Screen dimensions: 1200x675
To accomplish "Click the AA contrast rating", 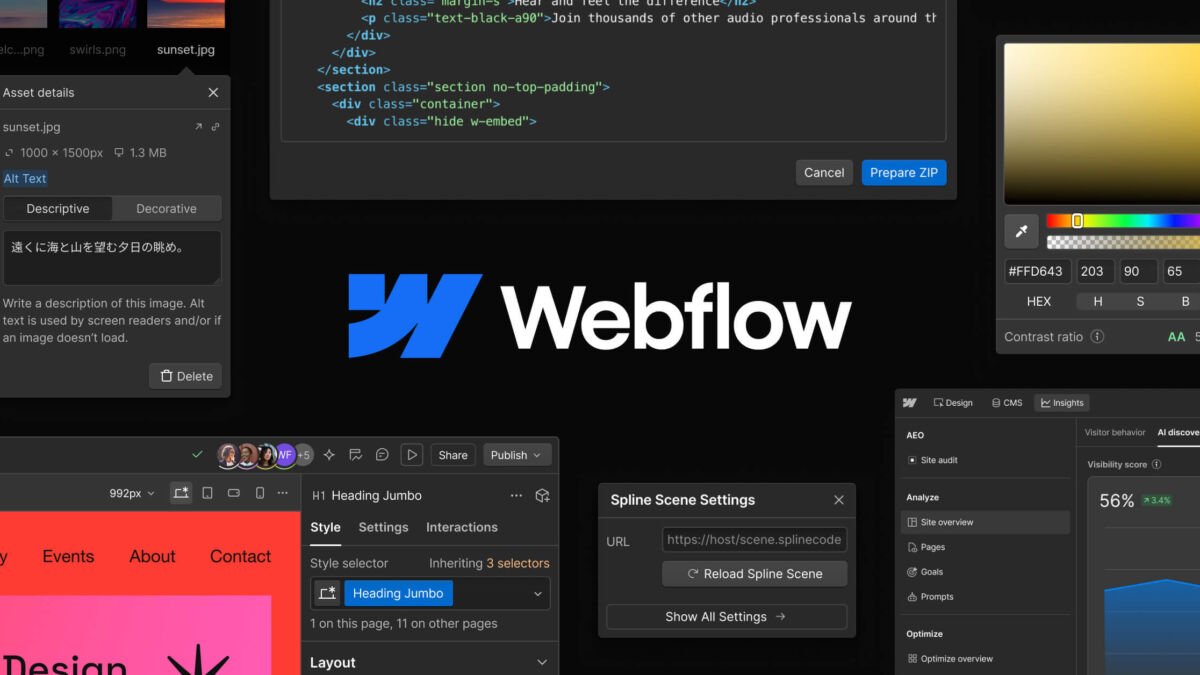I will coord(1177,337).
